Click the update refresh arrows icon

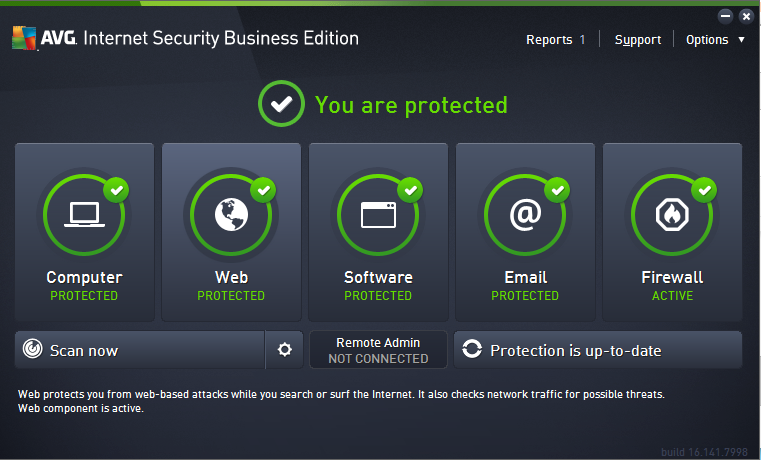click(472, 349)
